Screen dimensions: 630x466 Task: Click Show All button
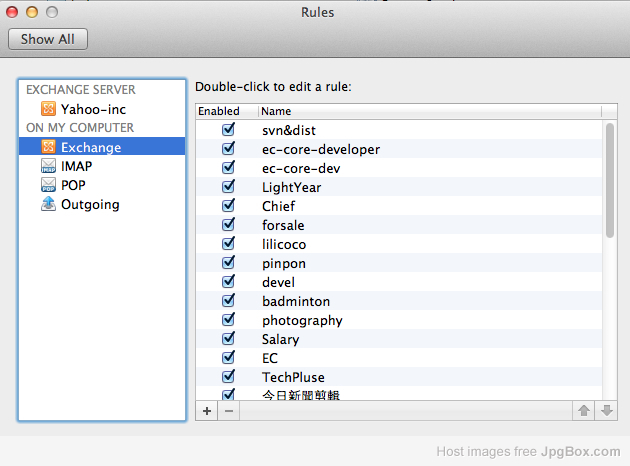click(48, 39)
